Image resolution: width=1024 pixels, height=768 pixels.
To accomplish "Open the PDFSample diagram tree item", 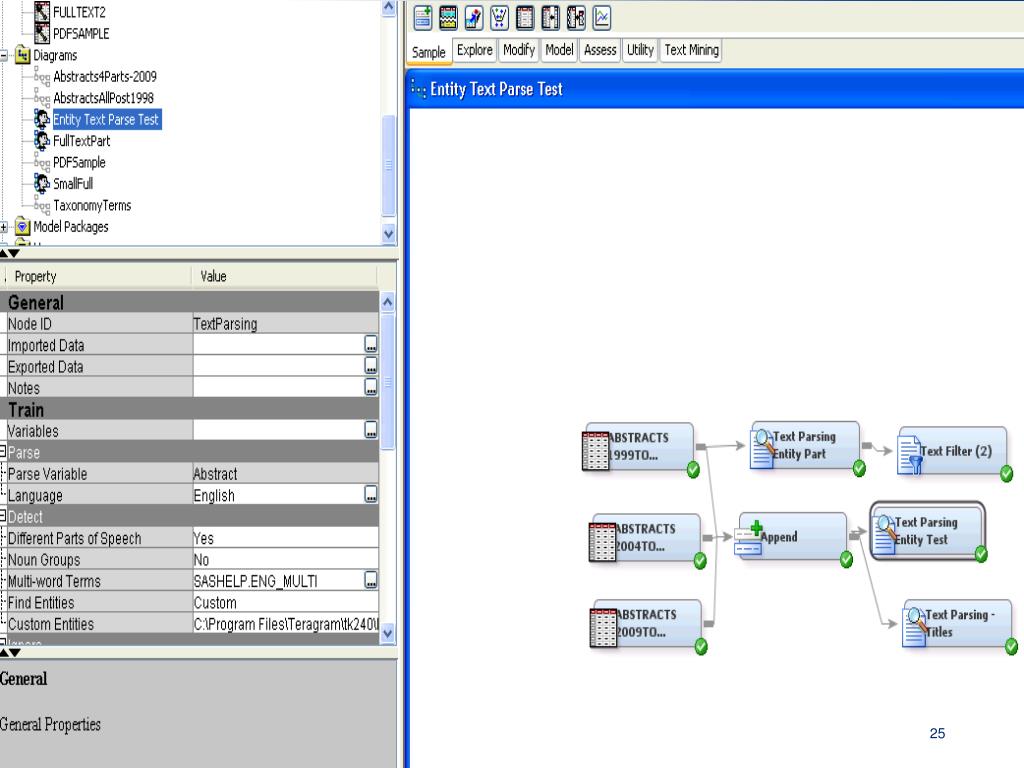I will coord(79,163).
